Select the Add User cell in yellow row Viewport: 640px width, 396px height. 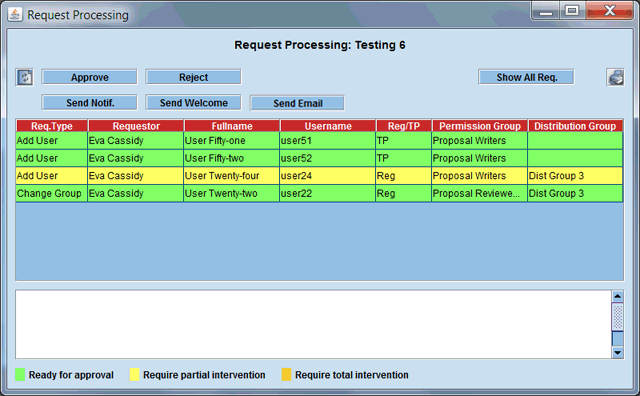pyautogui.click(x=52, y=176)
